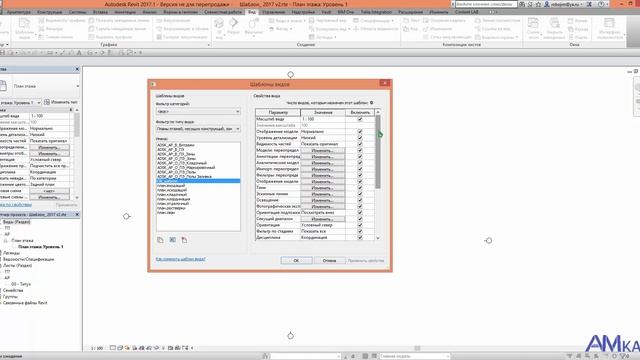Open the Видовые экраны ribbon dropdown

coord(497,37)
